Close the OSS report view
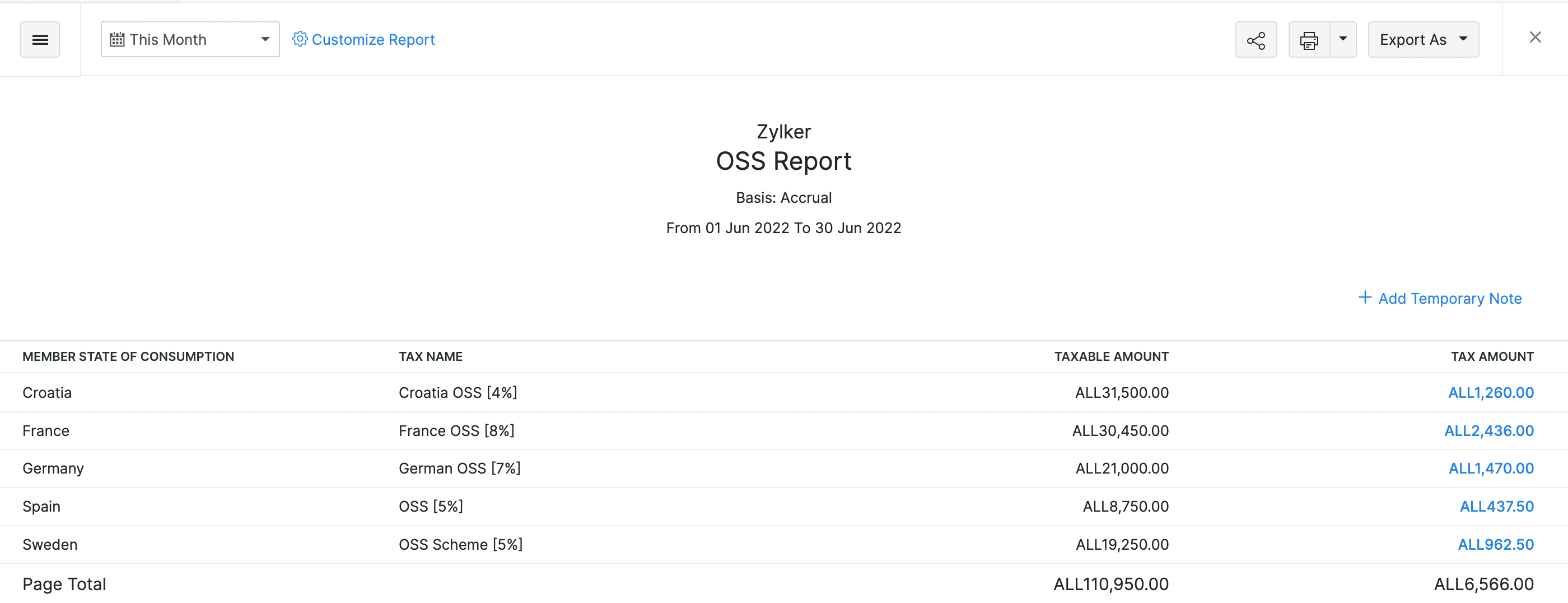The width and height of the screenshot is (1568, 603). [1535, 38]
